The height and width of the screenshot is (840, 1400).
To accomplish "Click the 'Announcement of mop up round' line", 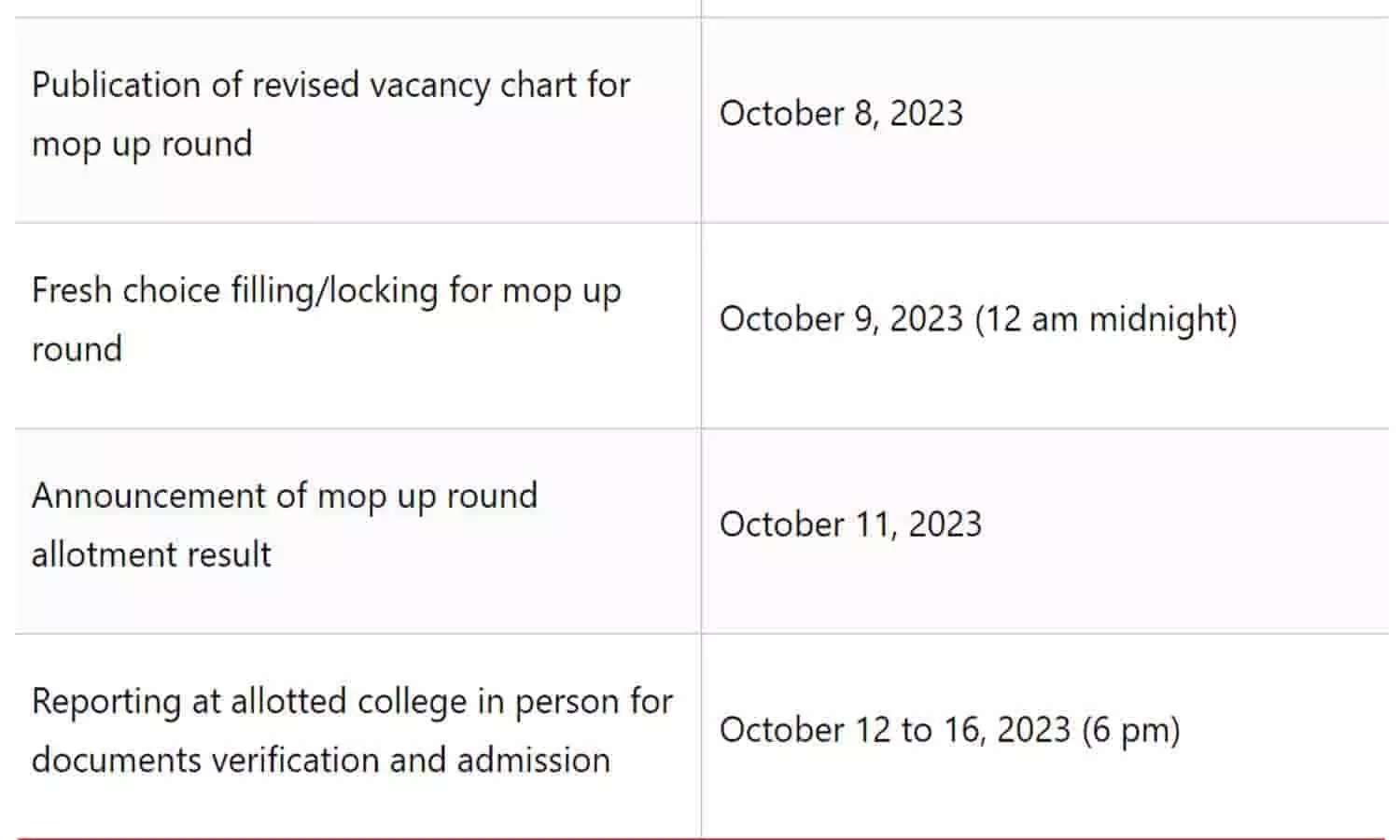I will click(284, 497).
